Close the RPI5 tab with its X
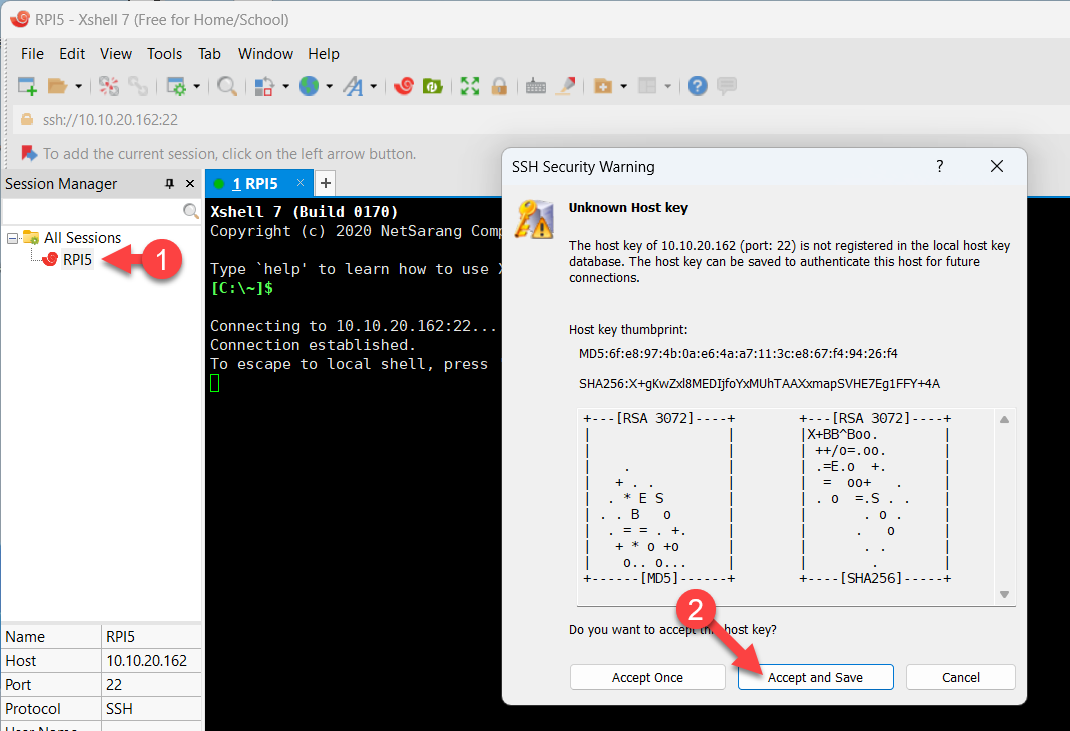Screen dimensions: 1070x731 [x=300, y=183]
